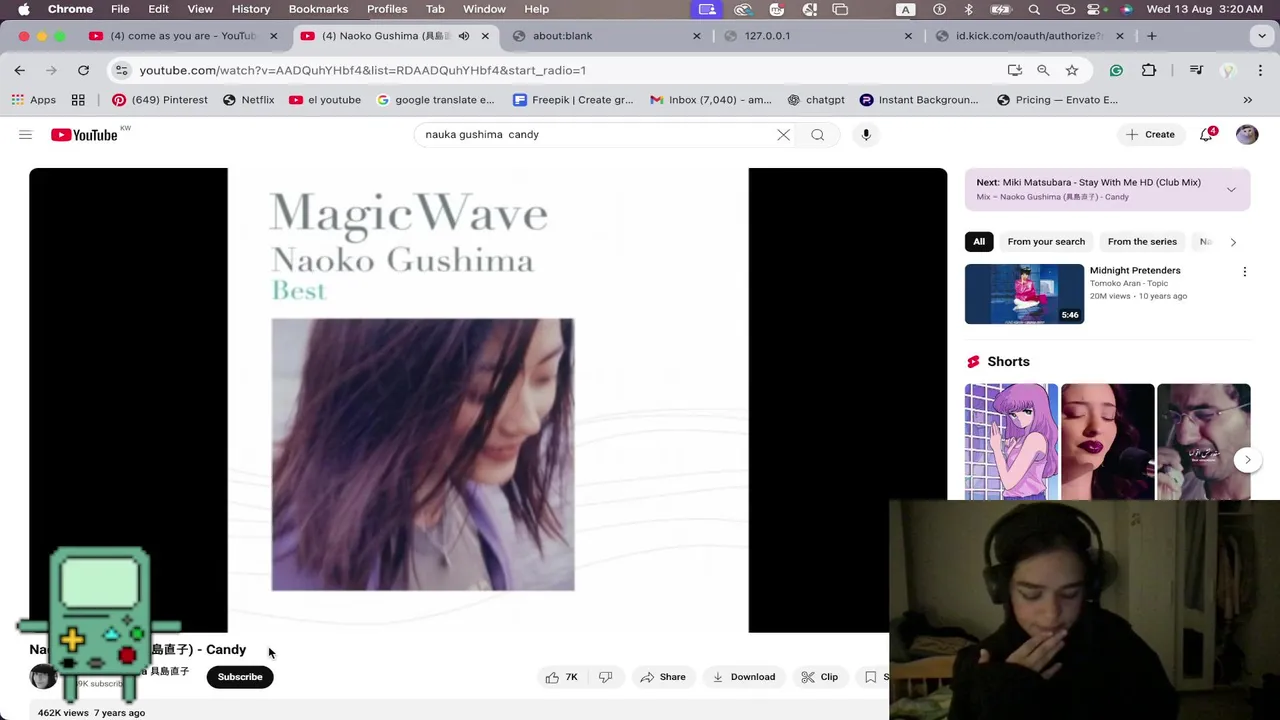Click the install/cast screen icon in address bar
The image size is (1280, 720).
[x=1015, y=70]
